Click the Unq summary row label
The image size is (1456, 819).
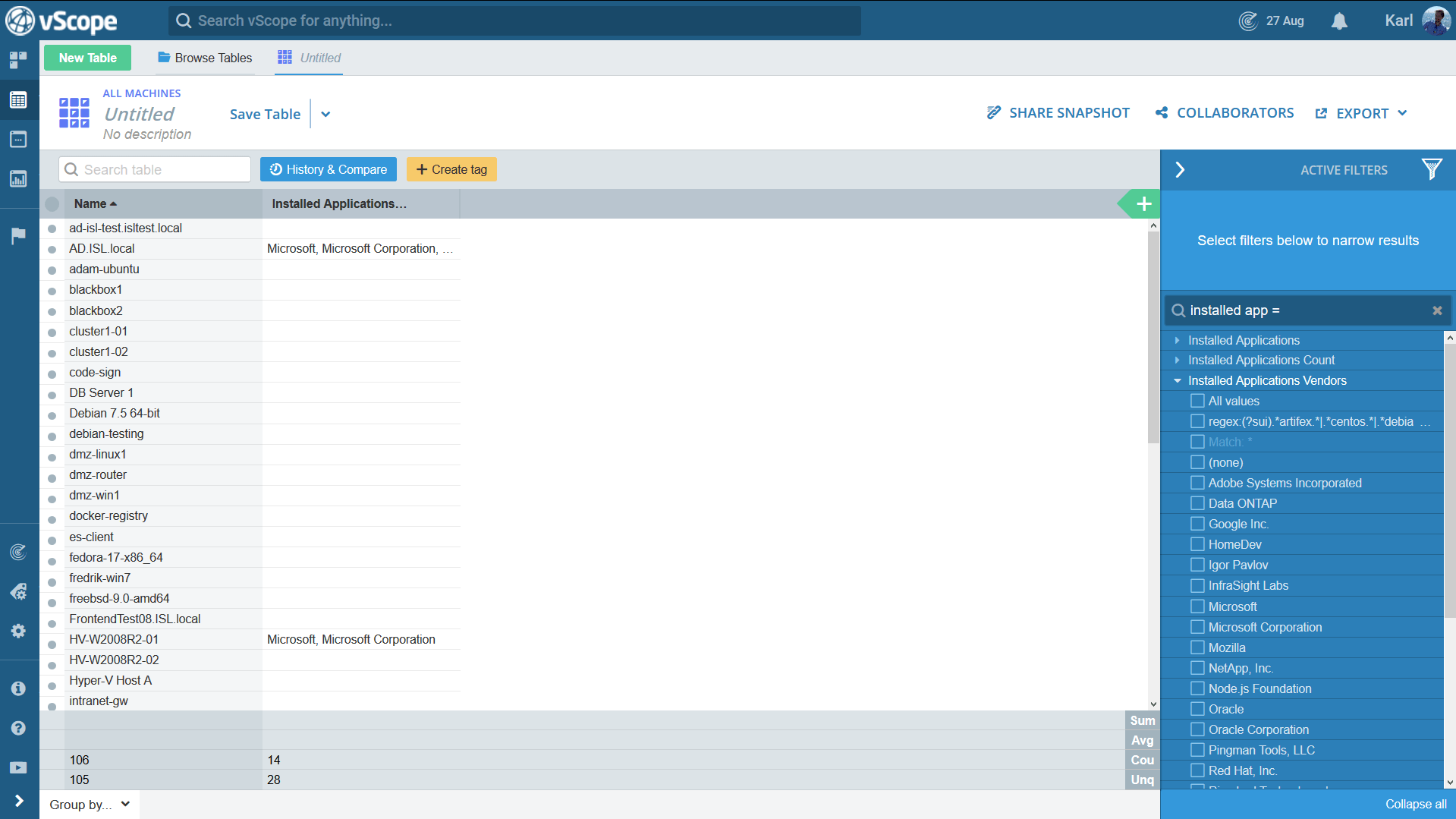click(1142, 780)
